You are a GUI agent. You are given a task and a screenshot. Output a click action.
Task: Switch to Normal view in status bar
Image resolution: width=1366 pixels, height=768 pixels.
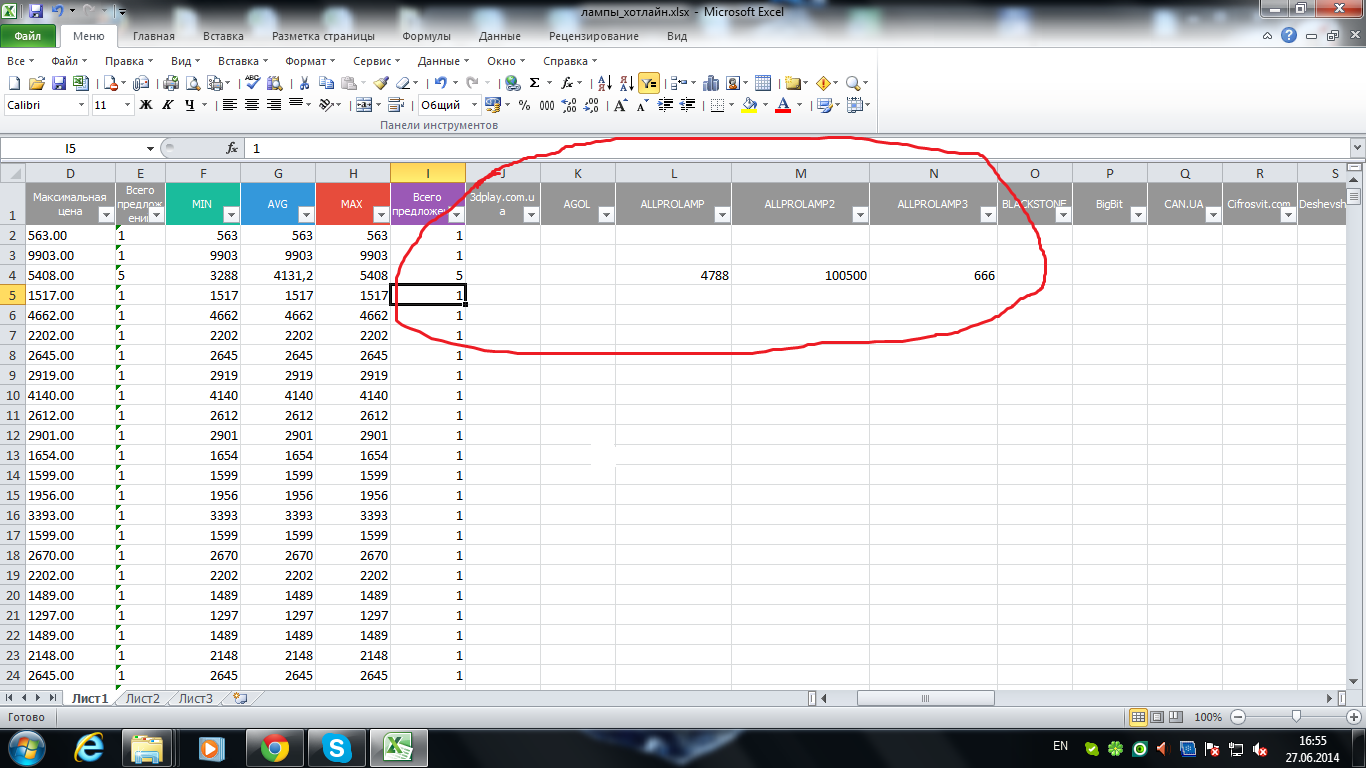click(x=1138, y=717)
